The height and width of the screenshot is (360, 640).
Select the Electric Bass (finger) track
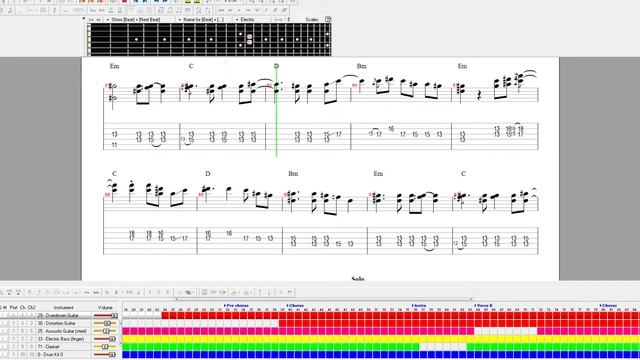63,339
